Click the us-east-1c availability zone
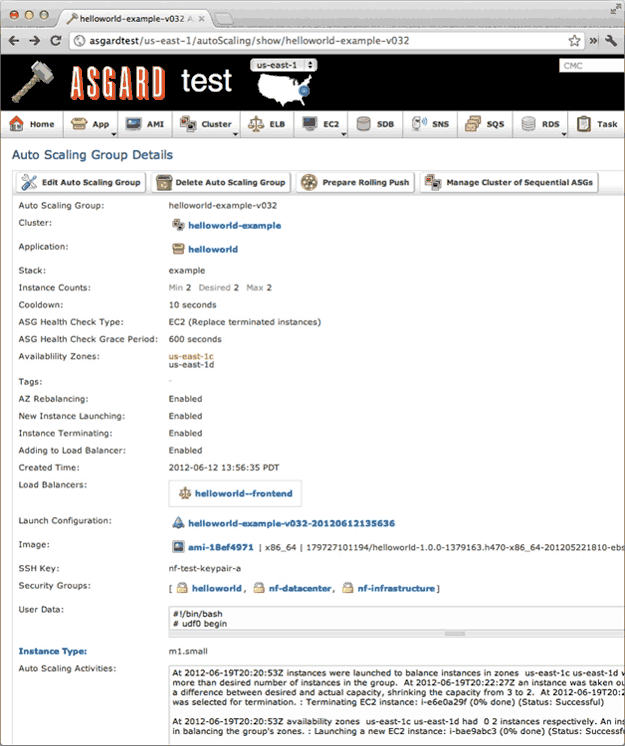Viewport: 625px width, 746px height. 191,356
